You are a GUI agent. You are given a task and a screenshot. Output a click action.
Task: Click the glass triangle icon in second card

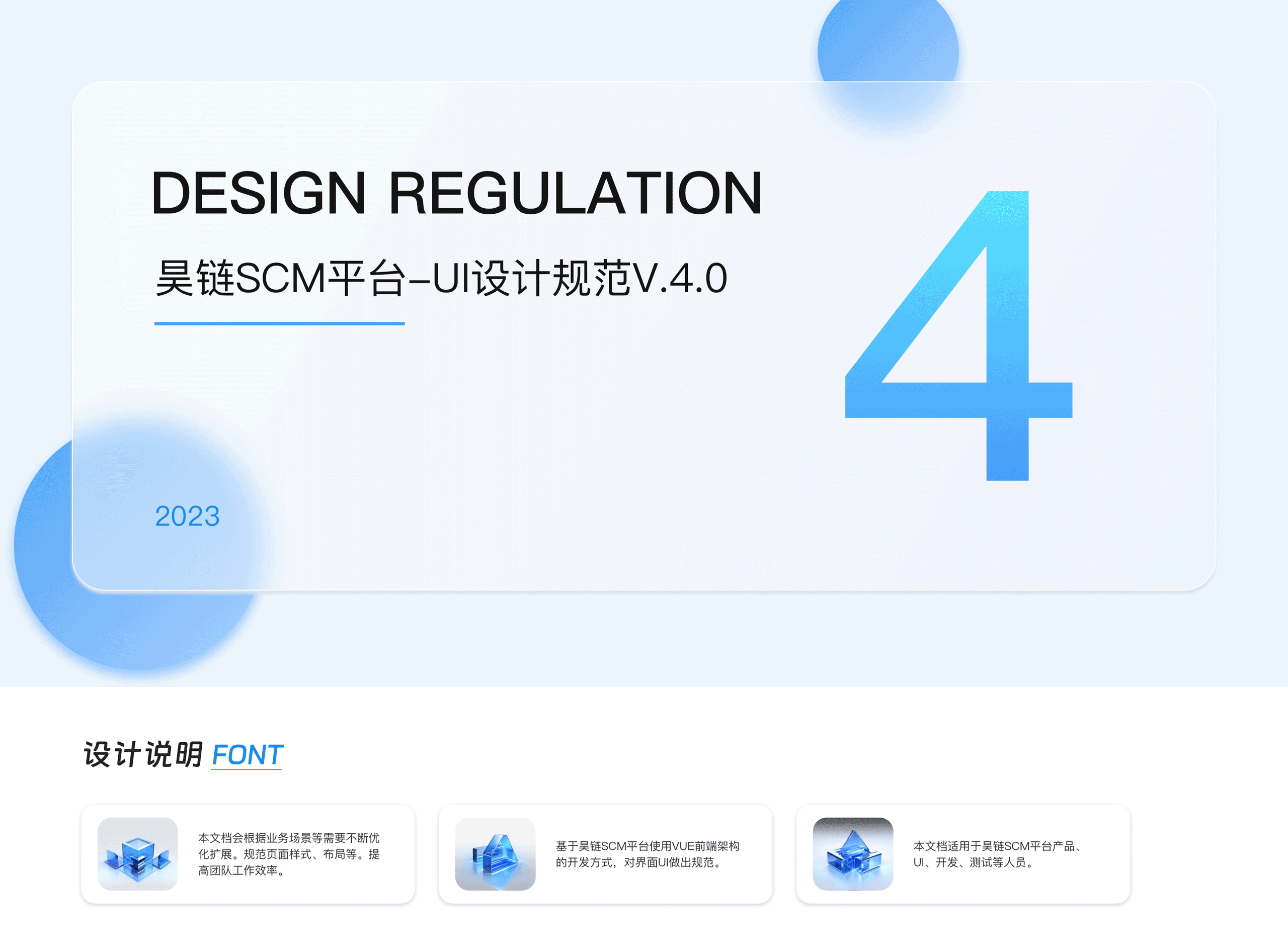tap(495, 853)
